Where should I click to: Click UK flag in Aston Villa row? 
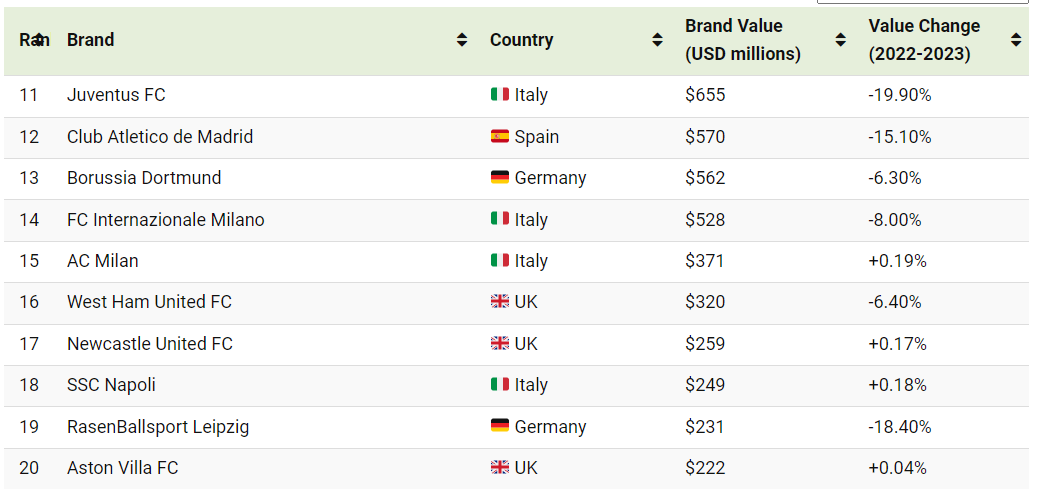click(x=500, y=467)
